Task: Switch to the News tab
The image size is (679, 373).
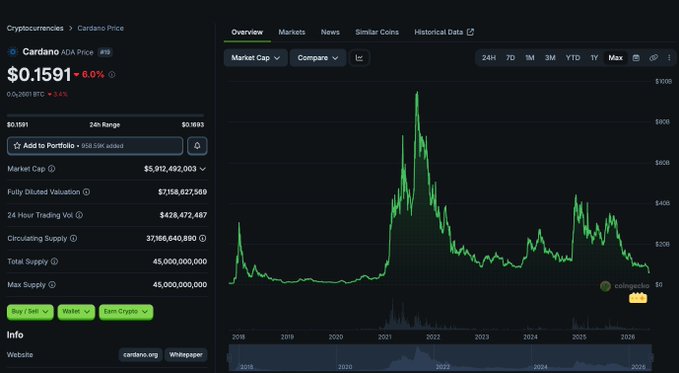Action: (x=330, y=32)
